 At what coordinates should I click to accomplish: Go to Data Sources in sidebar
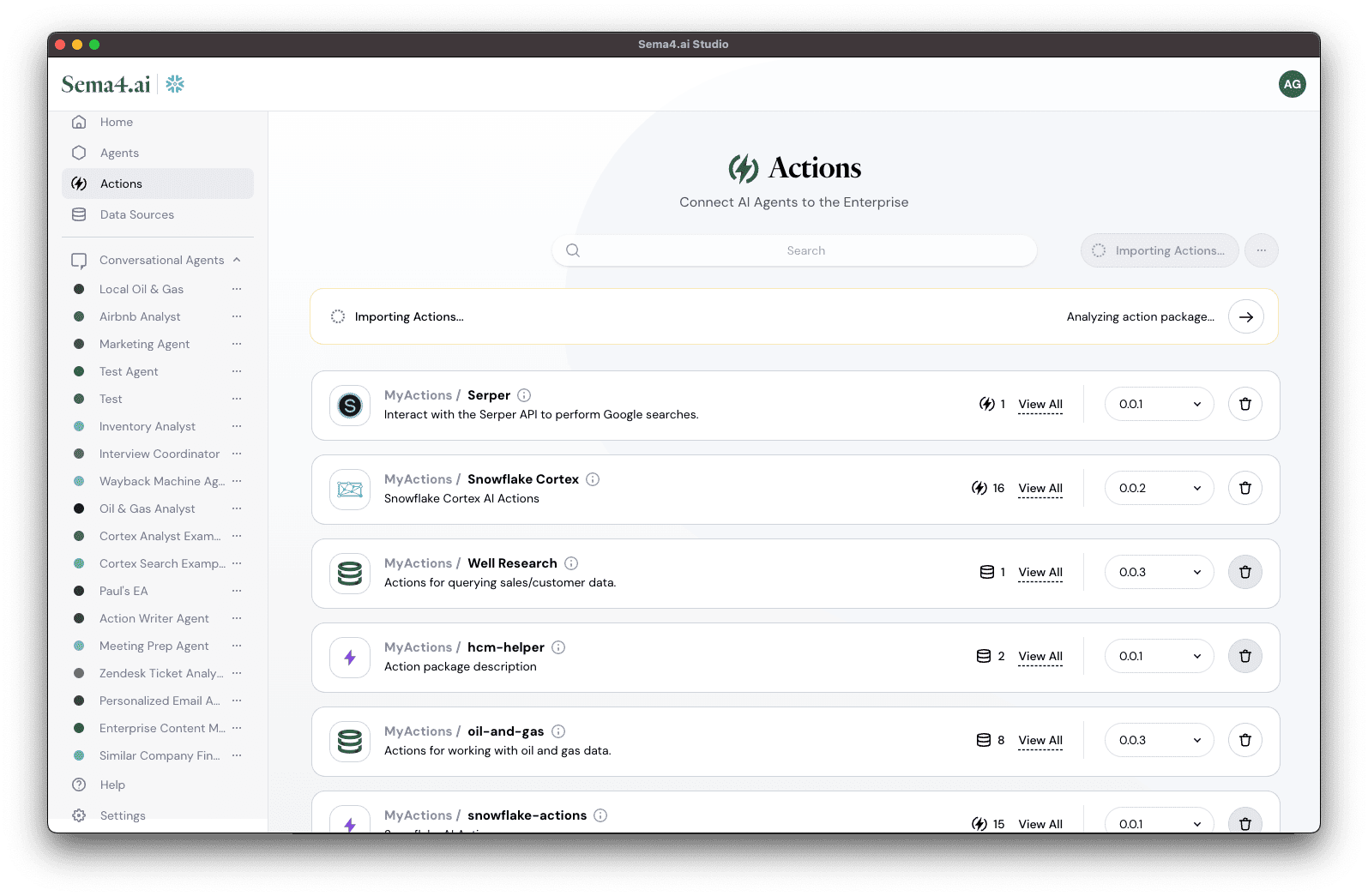click(x=137, y=214)
